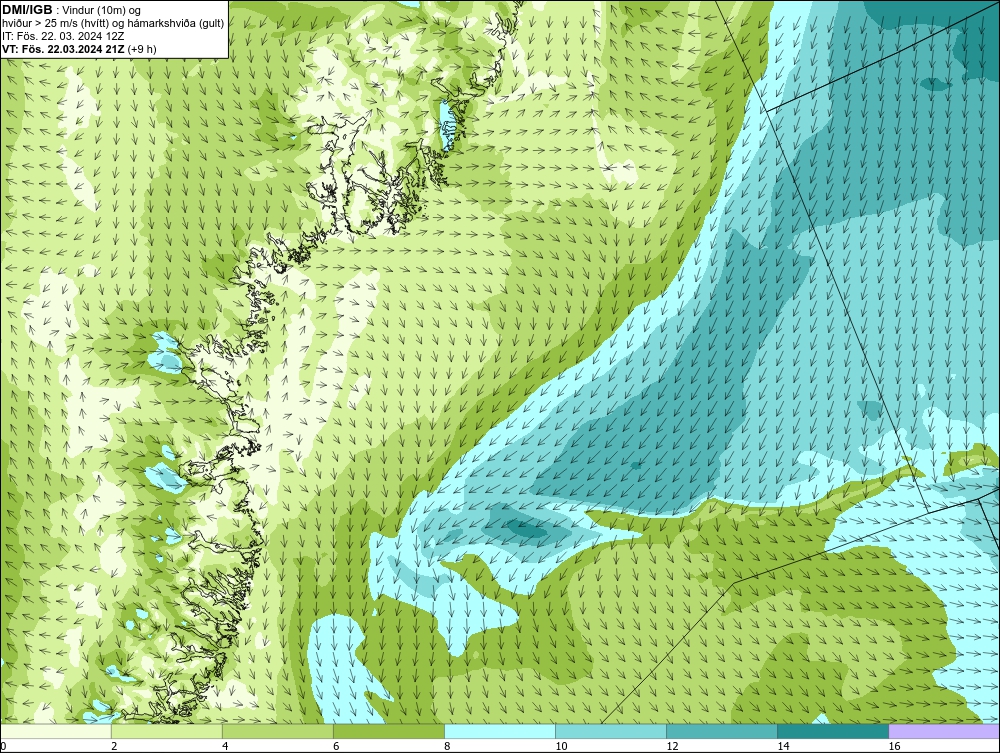
Task: Click the legend scale label '16'
Action: coord(894,746)
